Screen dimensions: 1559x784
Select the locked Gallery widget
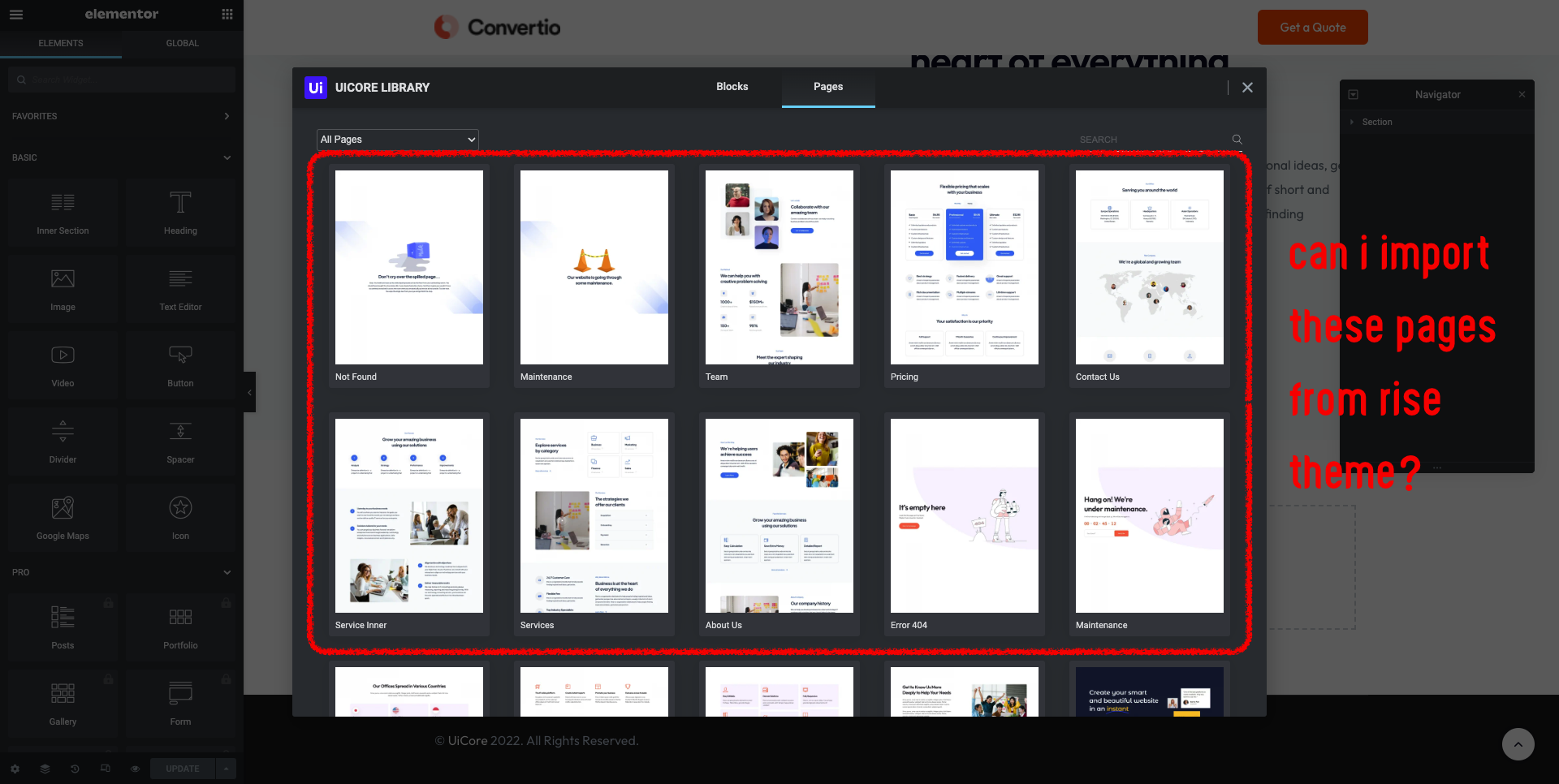coord(63,704)
